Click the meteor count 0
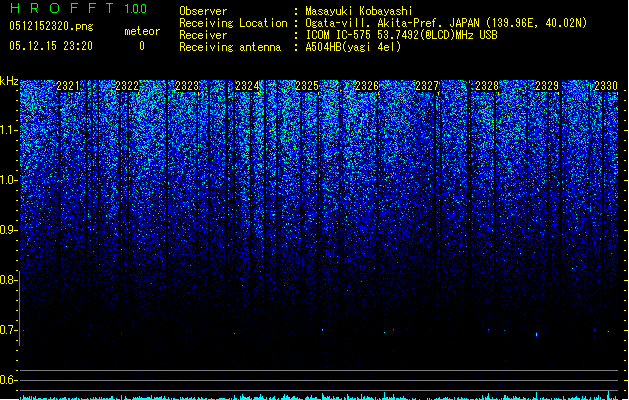 point(142,46)
